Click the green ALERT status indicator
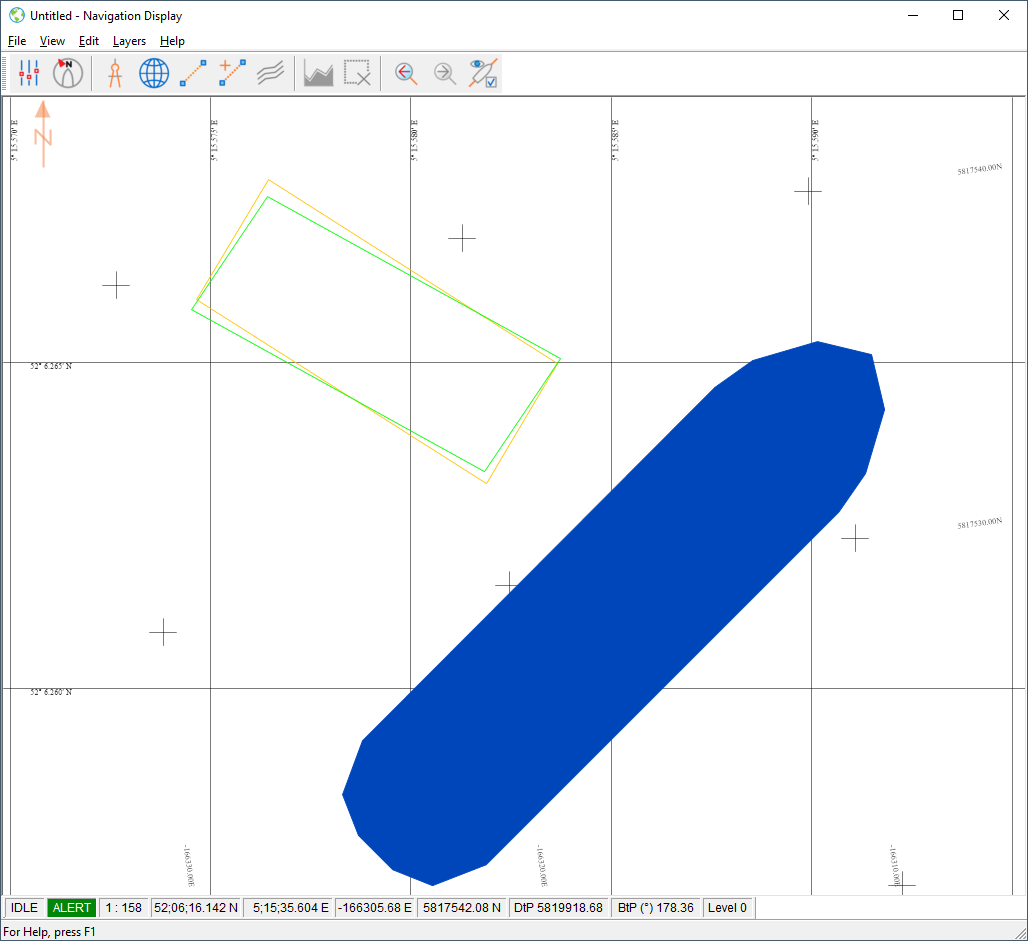Viewport: 1028px width, 941px height. (72, 908)
